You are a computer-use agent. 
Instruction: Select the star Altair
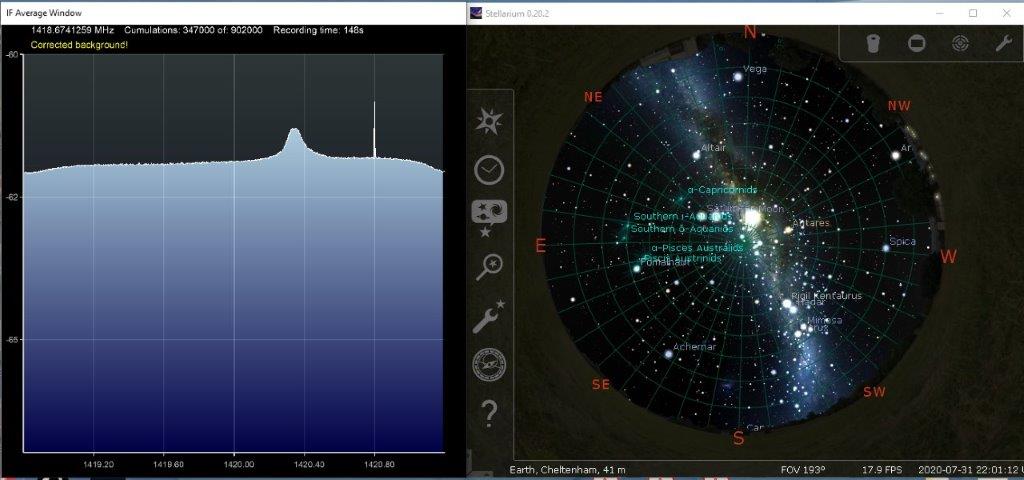pos(697,154)
